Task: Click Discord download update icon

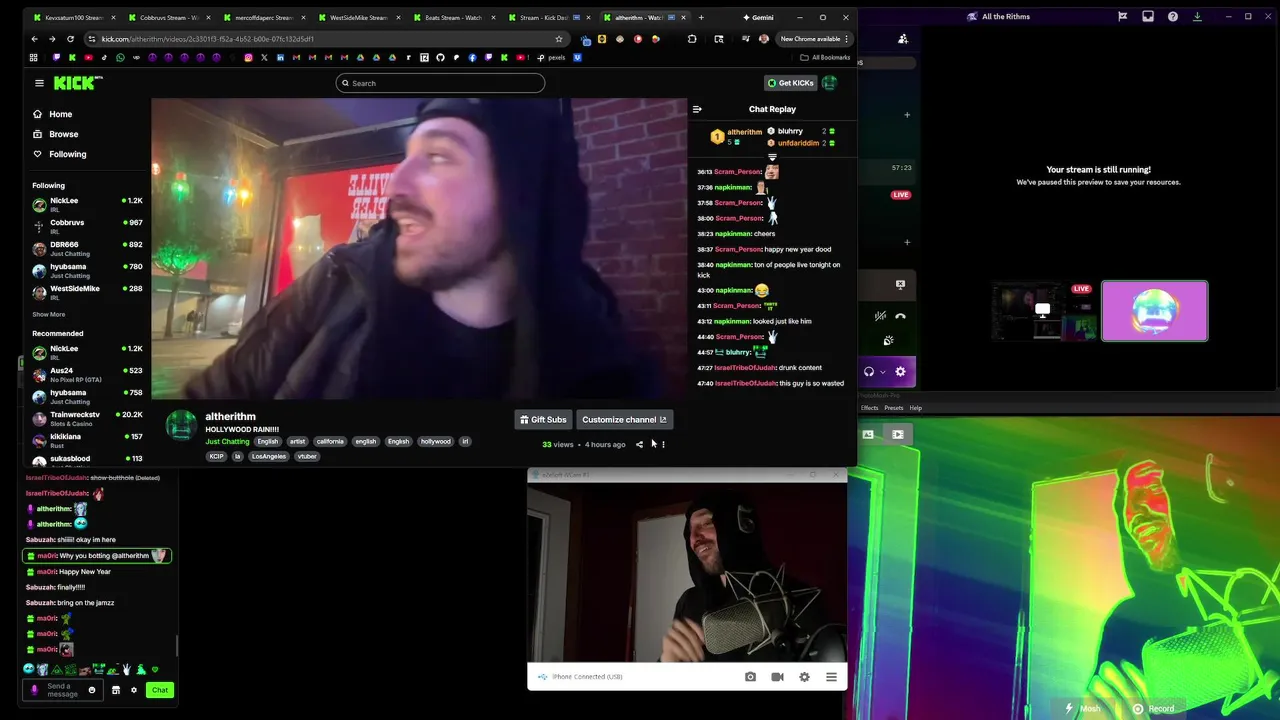Action: [x=1197, y=17]
